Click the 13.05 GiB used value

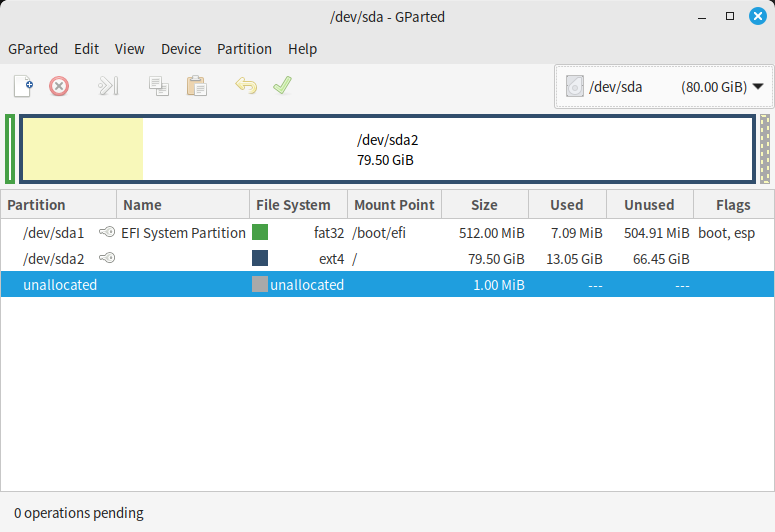click(574, 259)
